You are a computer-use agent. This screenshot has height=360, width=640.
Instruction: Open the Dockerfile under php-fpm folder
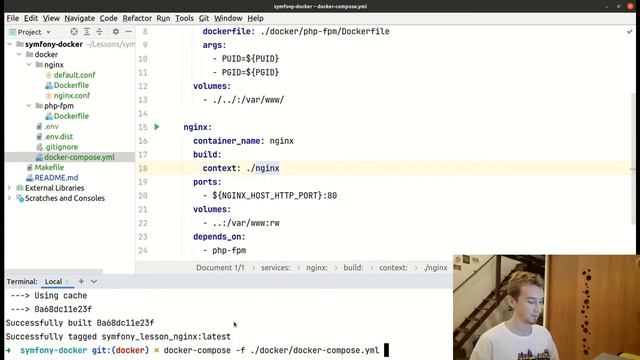(71, 116)
